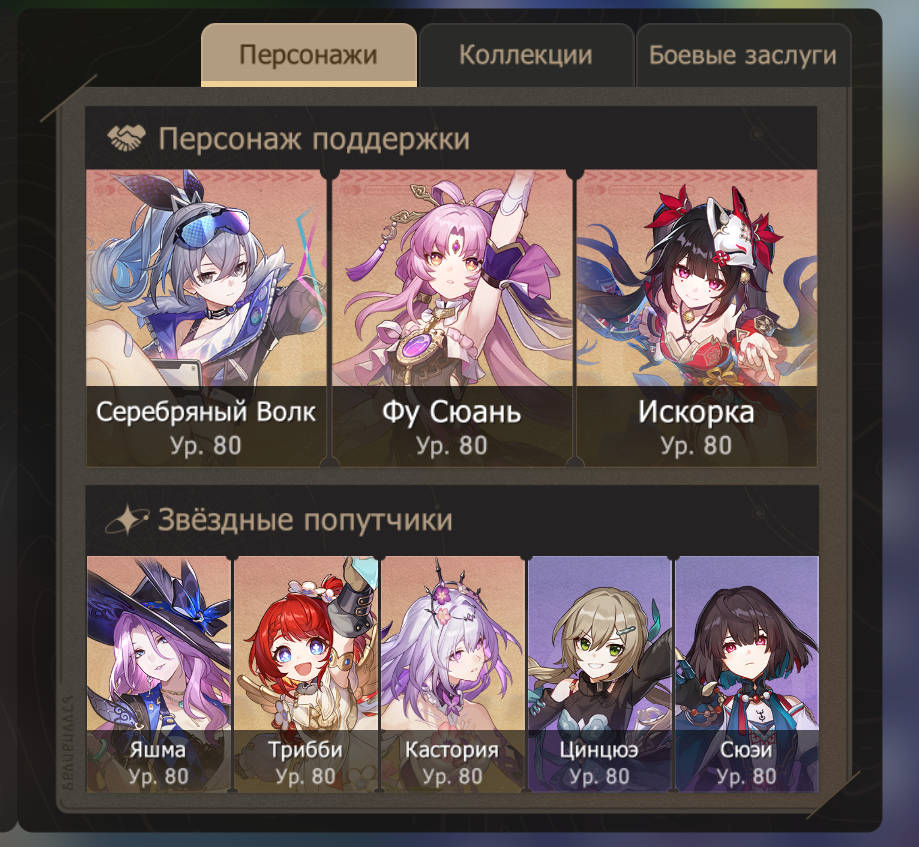Open the Боевые заслуги tab
This screenshot has width=919, height=847.
tap(743, 55)
